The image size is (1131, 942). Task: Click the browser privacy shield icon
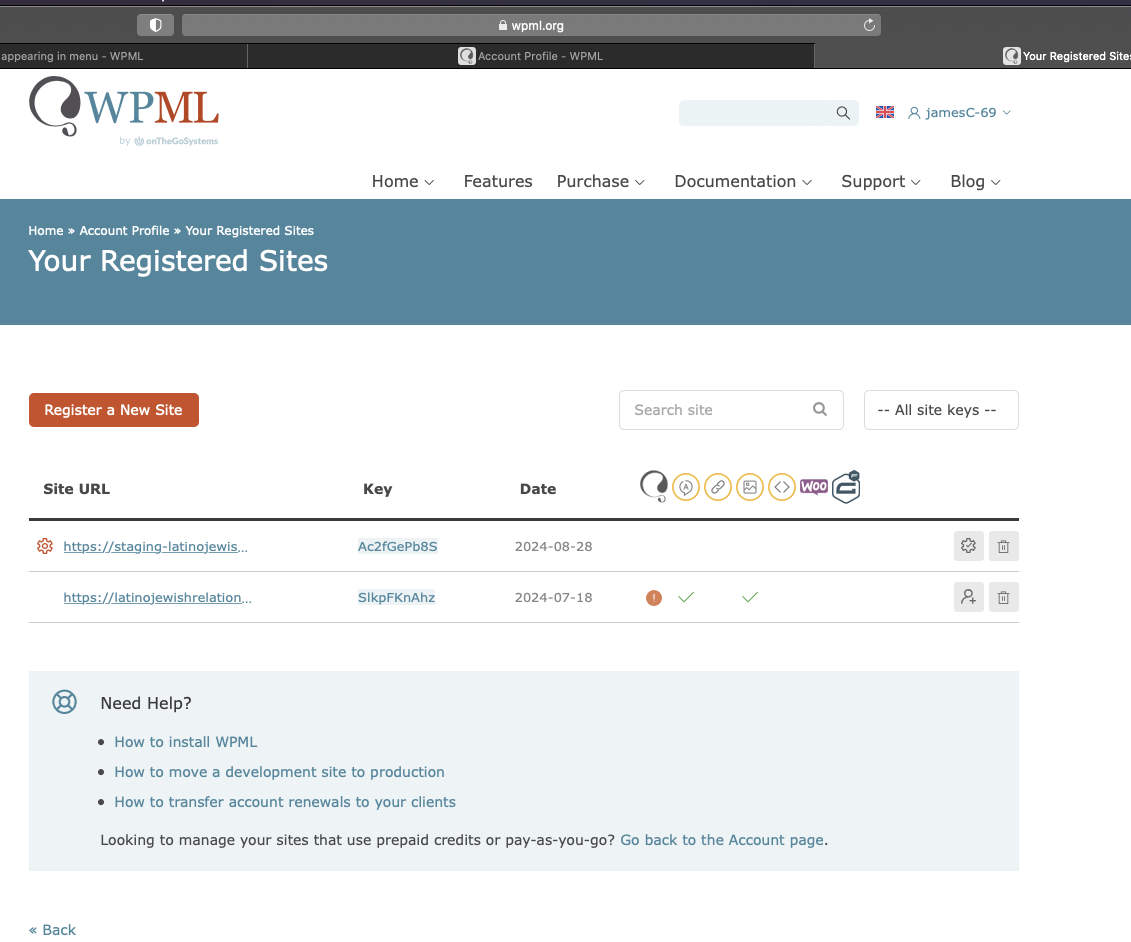point(155,25)
